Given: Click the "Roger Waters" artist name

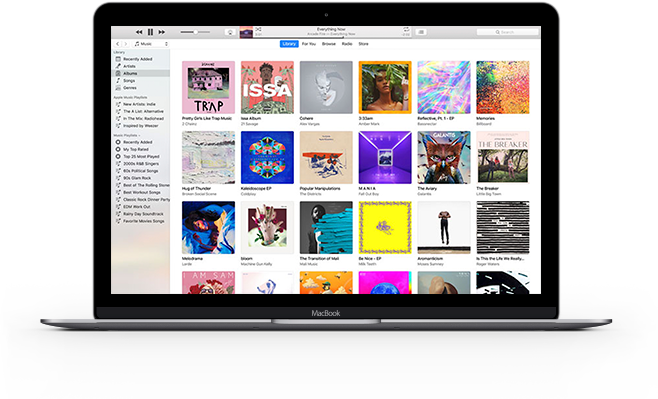Looking at the screenshot, I should point(488,264).
